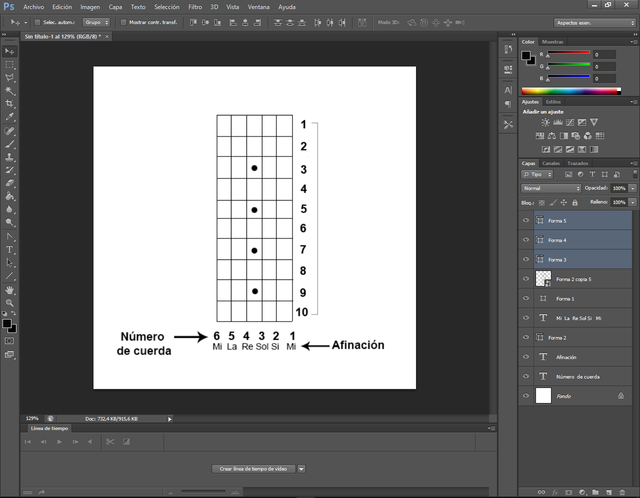Open the Edición menu
The image size is (640, 498).
click(x=62, y=7)
